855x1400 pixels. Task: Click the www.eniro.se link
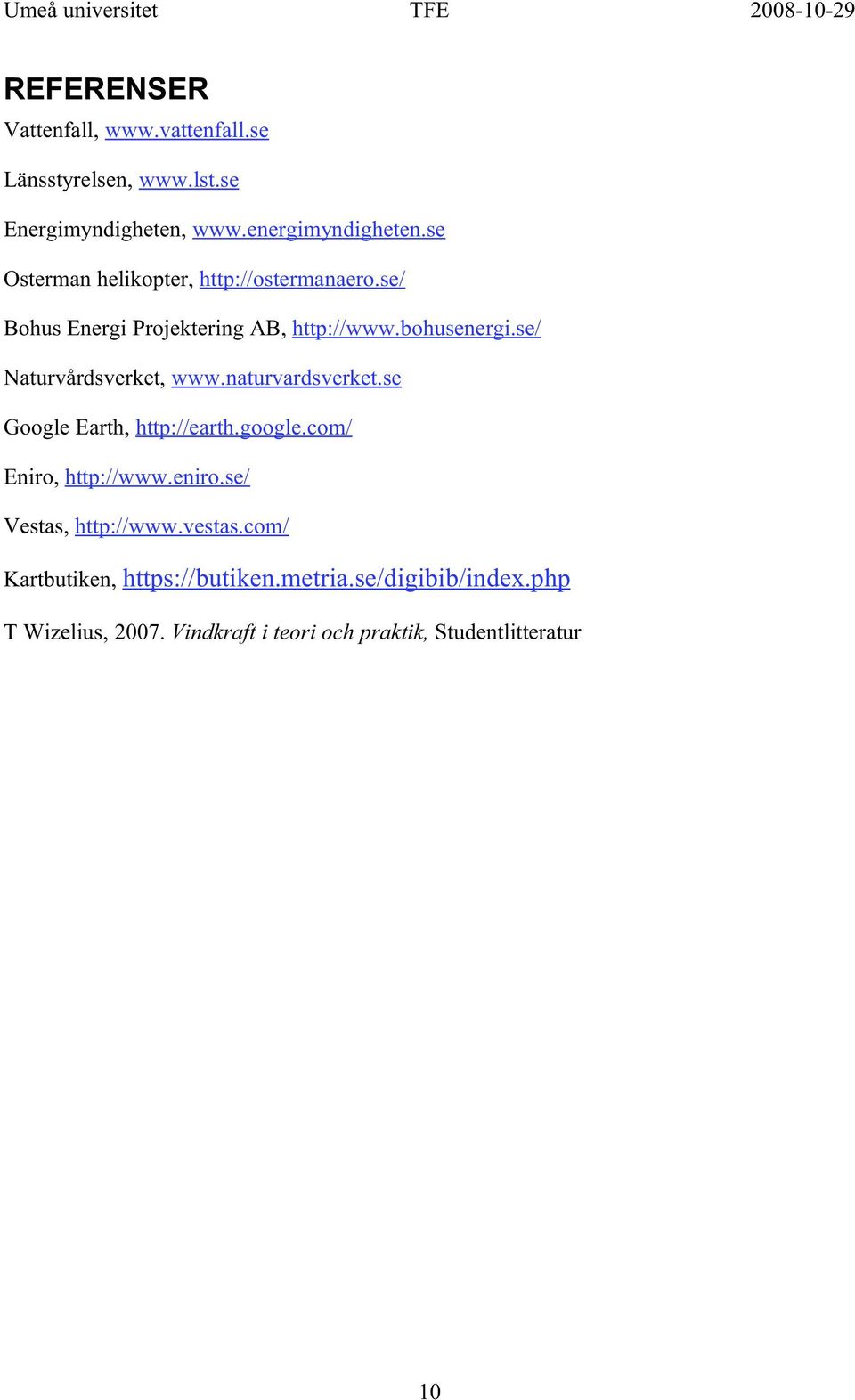pos(157,476)
